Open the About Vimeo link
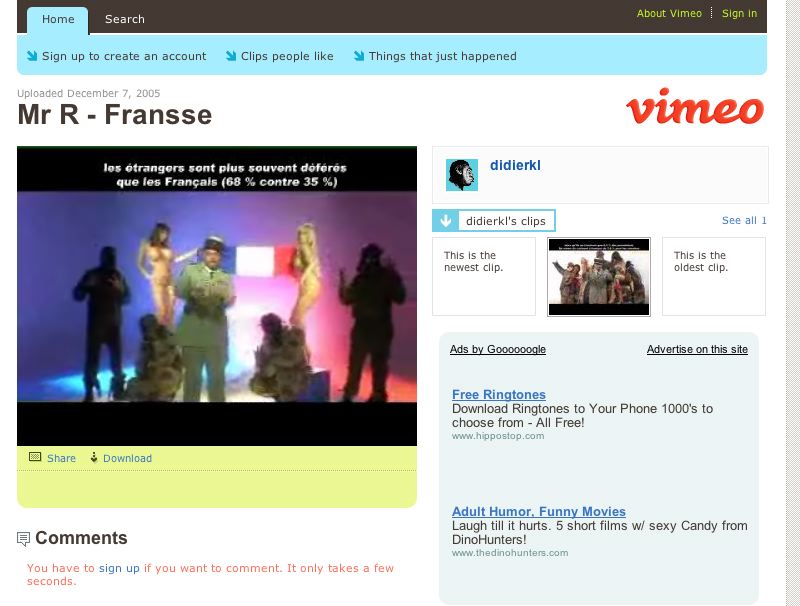Image resolution: width=800 pixels, height=606 pixels. [669, 14]
